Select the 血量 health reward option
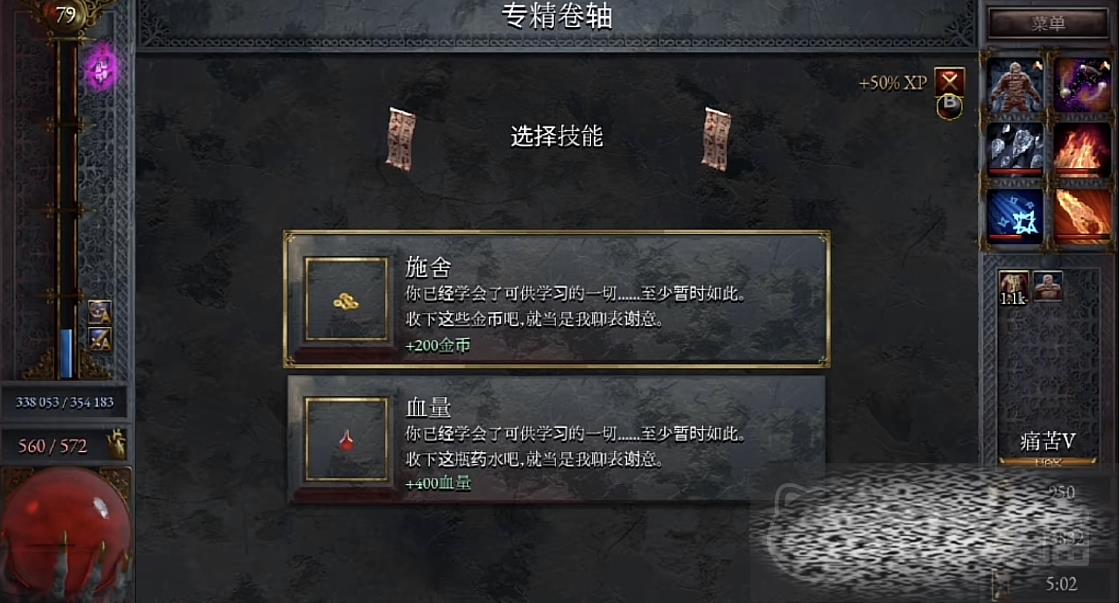The image size is (1119, 603). pyautogui.click(x=557, y=439)
